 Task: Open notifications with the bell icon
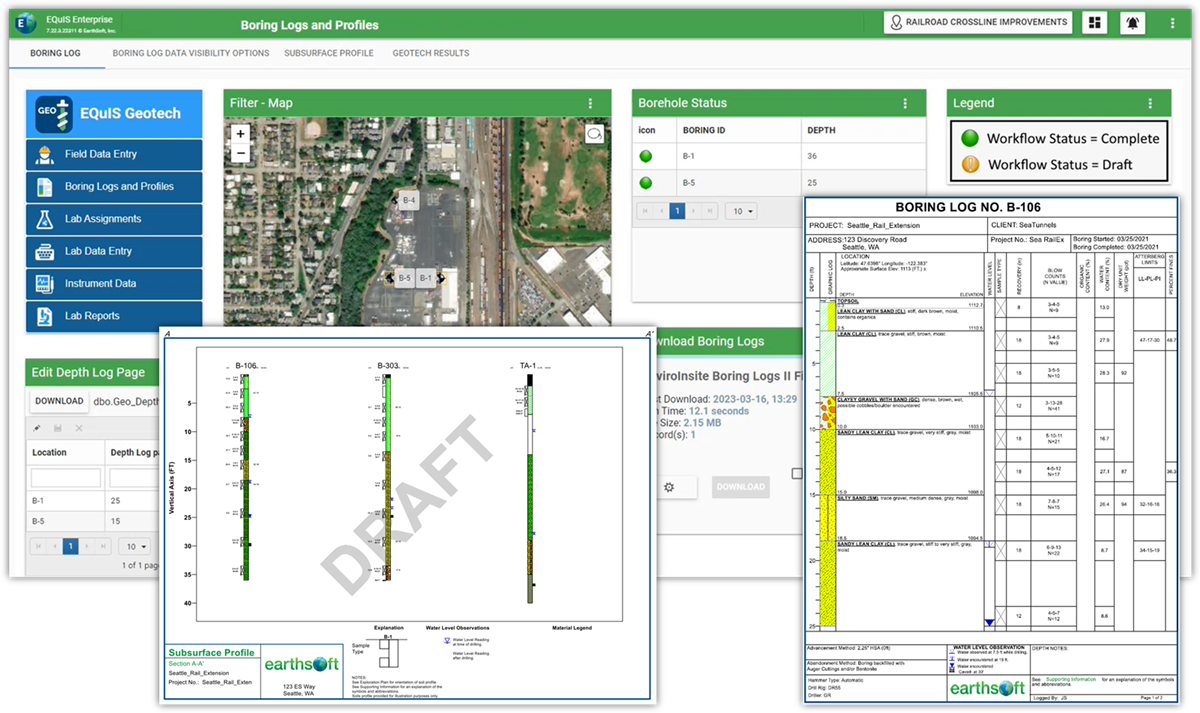[x=1131, y=21]
